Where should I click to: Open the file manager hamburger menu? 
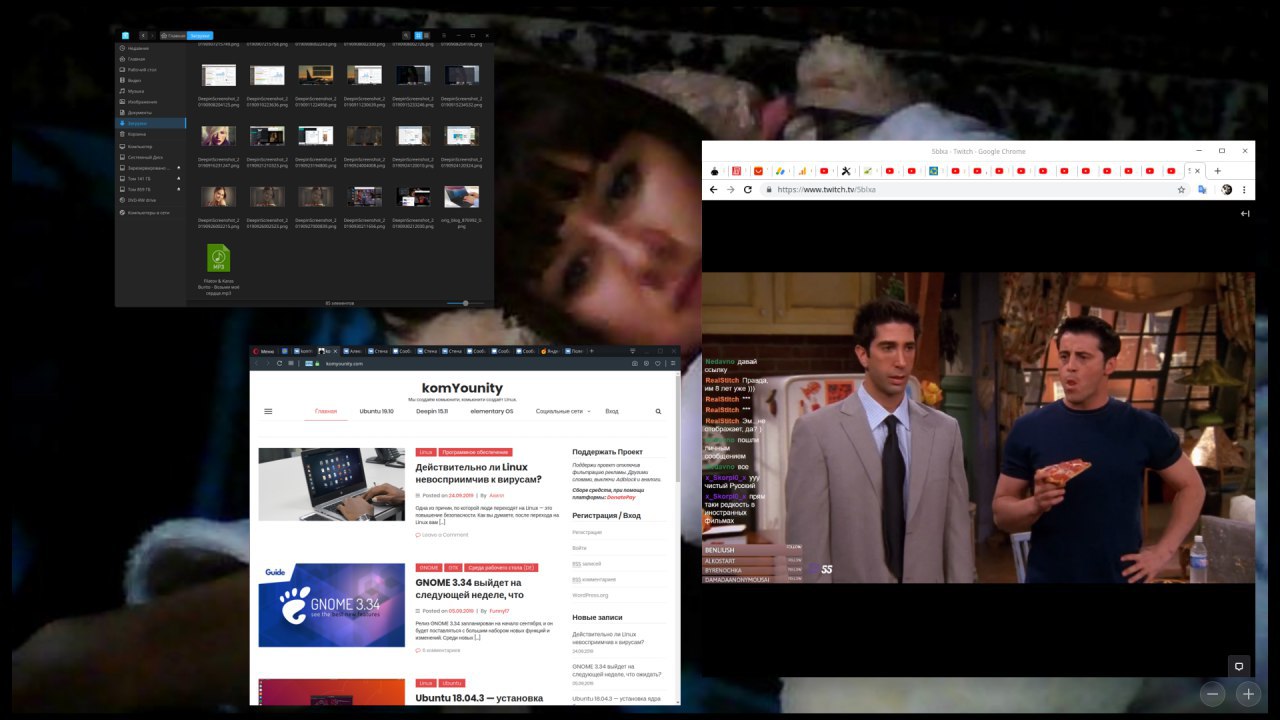[444, 36]
